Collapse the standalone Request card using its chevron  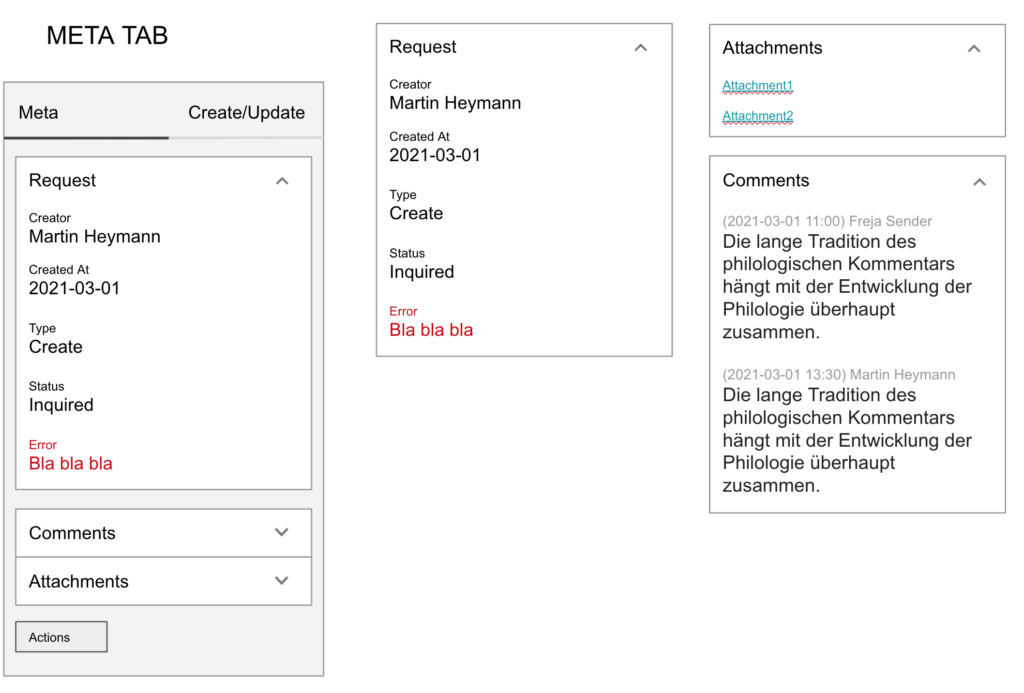pyautogui.click(x=641, y=47)
